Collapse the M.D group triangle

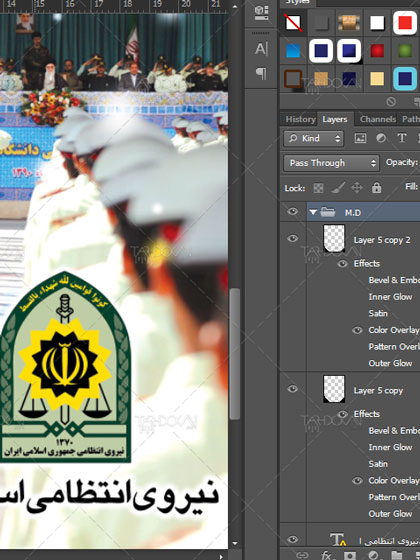point(313,212)
